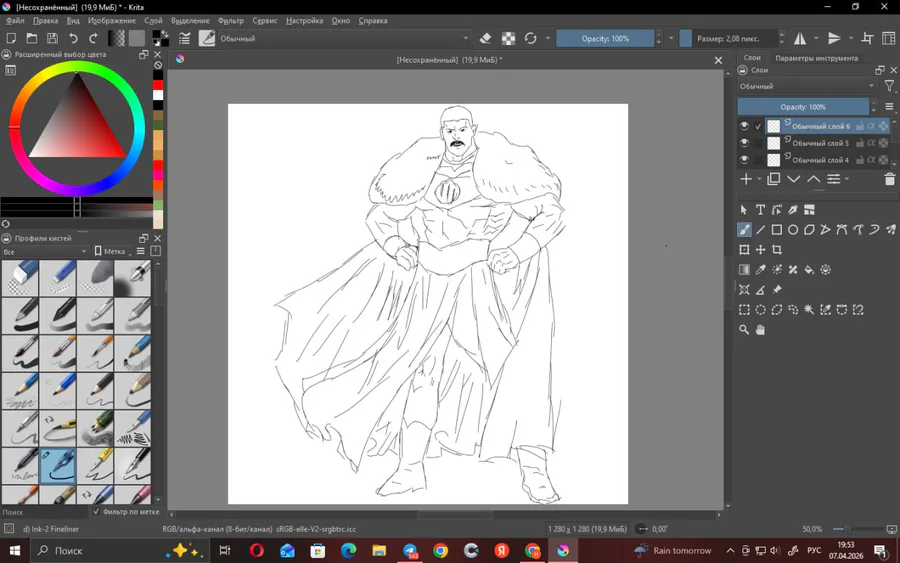Choose the Ellipse shape tool
900x563 pixels.
pos(793,230)
